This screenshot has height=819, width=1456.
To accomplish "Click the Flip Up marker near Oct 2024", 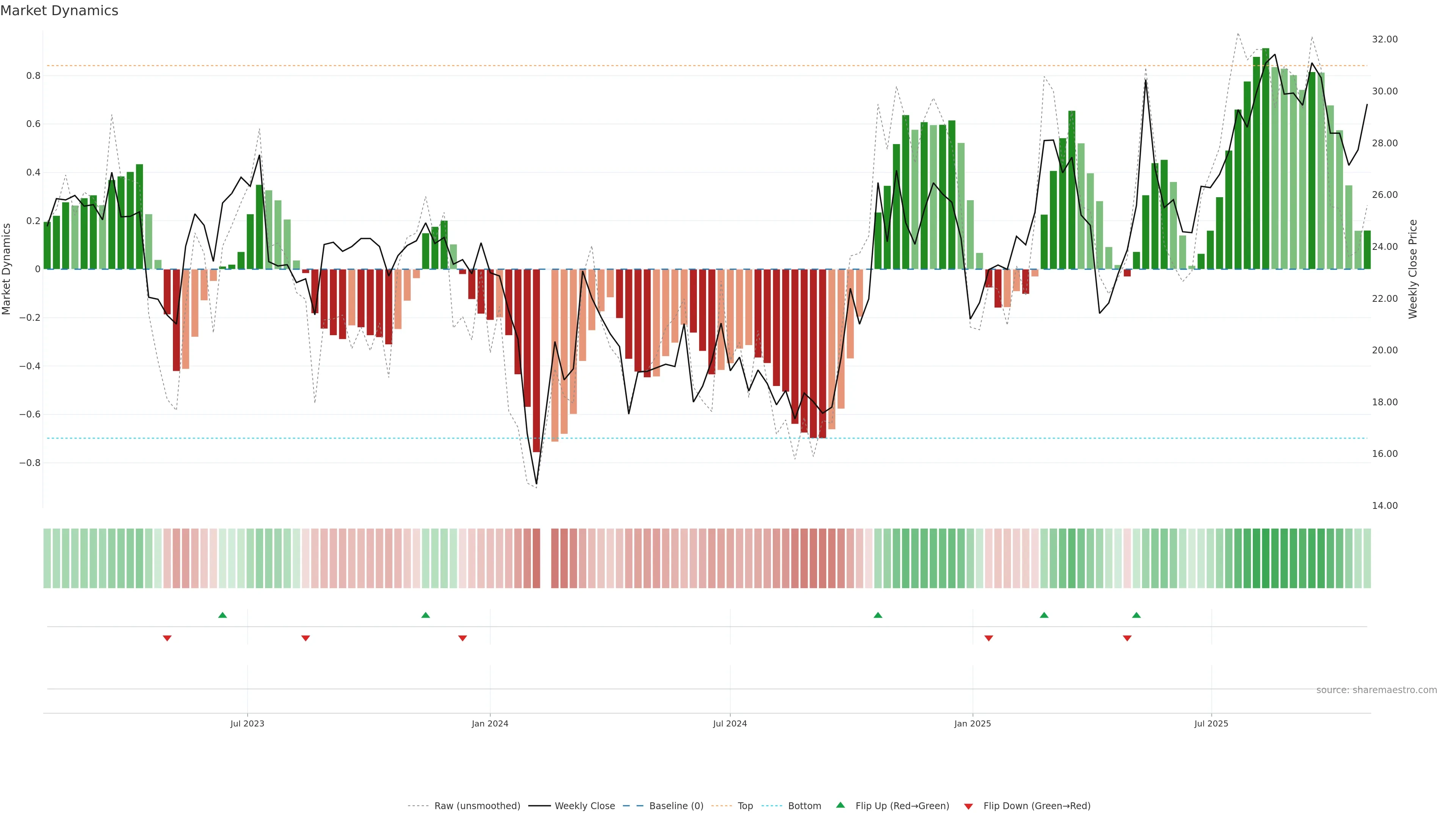I will [878, 615].
